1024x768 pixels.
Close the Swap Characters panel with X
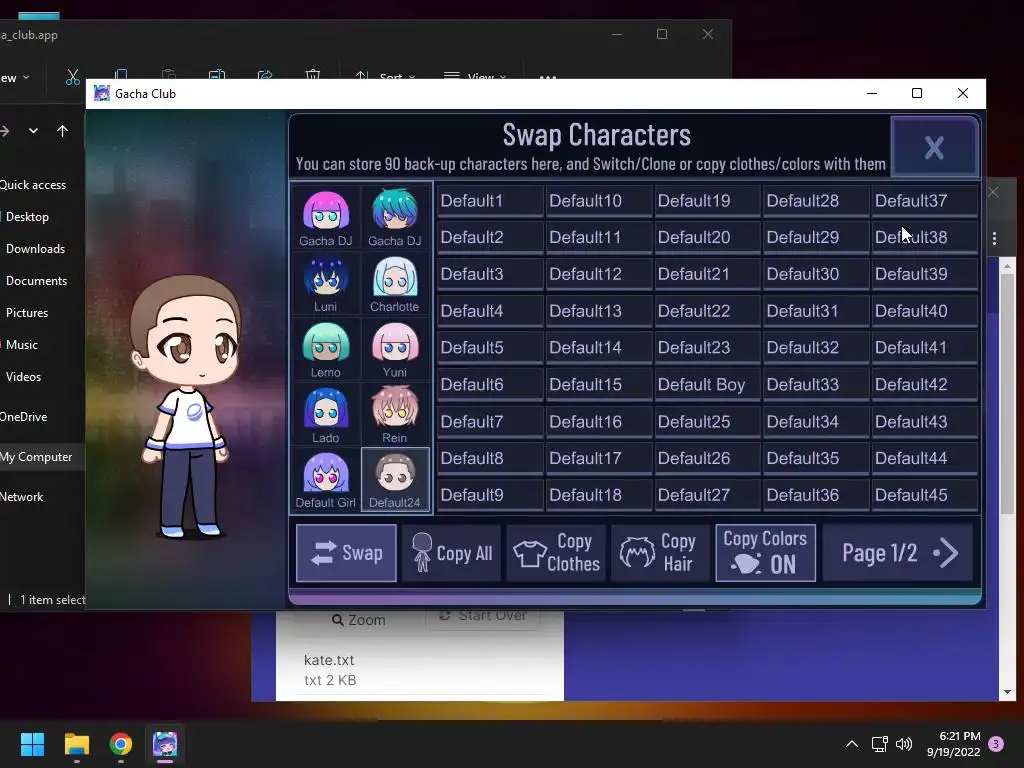click(934, 147)
